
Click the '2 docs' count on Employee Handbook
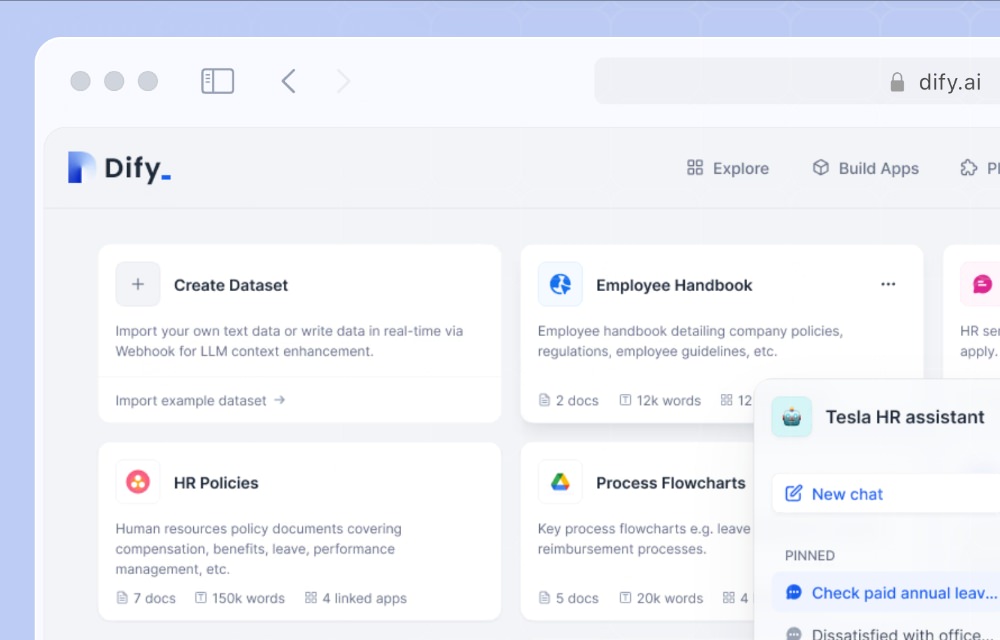[577, 400]
